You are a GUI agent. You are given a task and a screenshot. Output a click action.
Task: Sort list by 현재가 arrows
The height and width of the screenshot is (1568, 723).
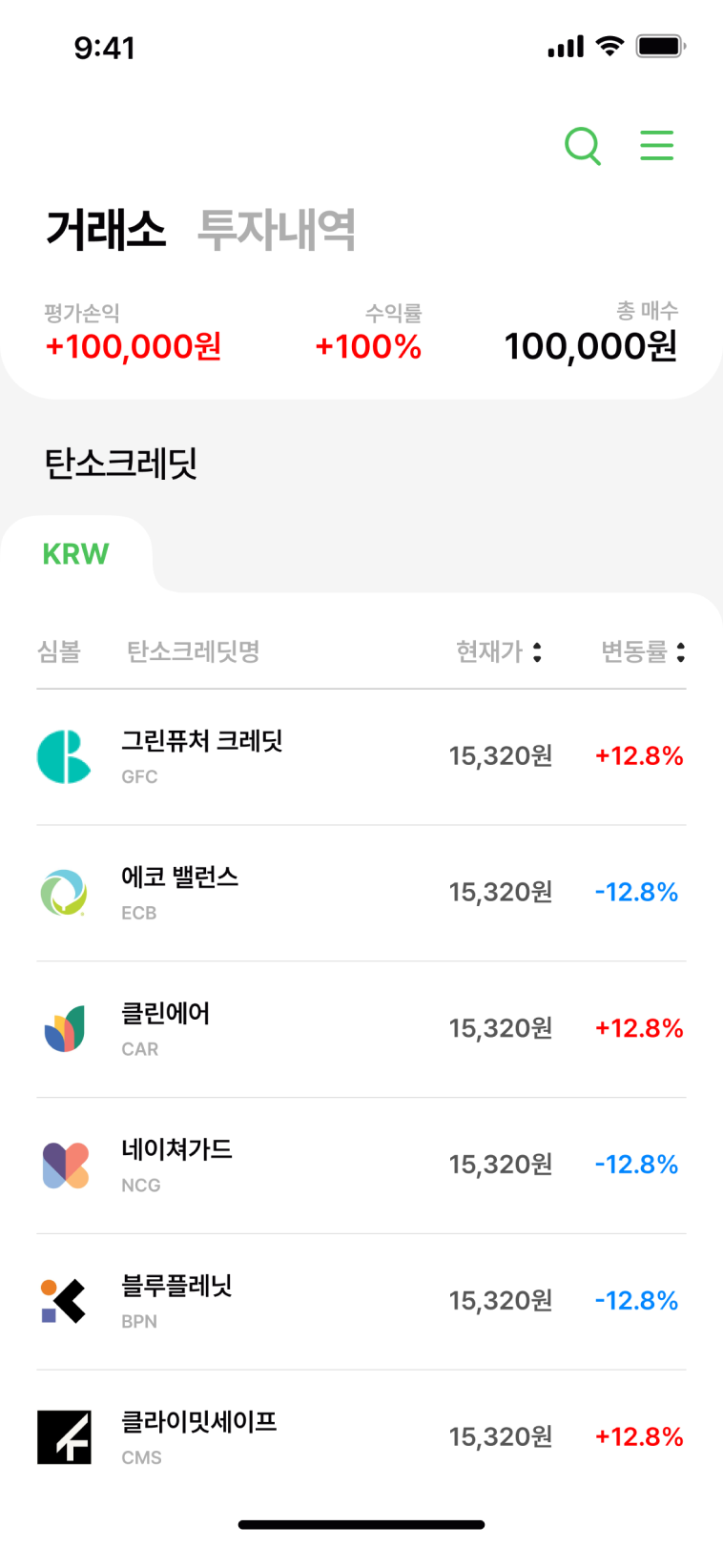point(537,652)
